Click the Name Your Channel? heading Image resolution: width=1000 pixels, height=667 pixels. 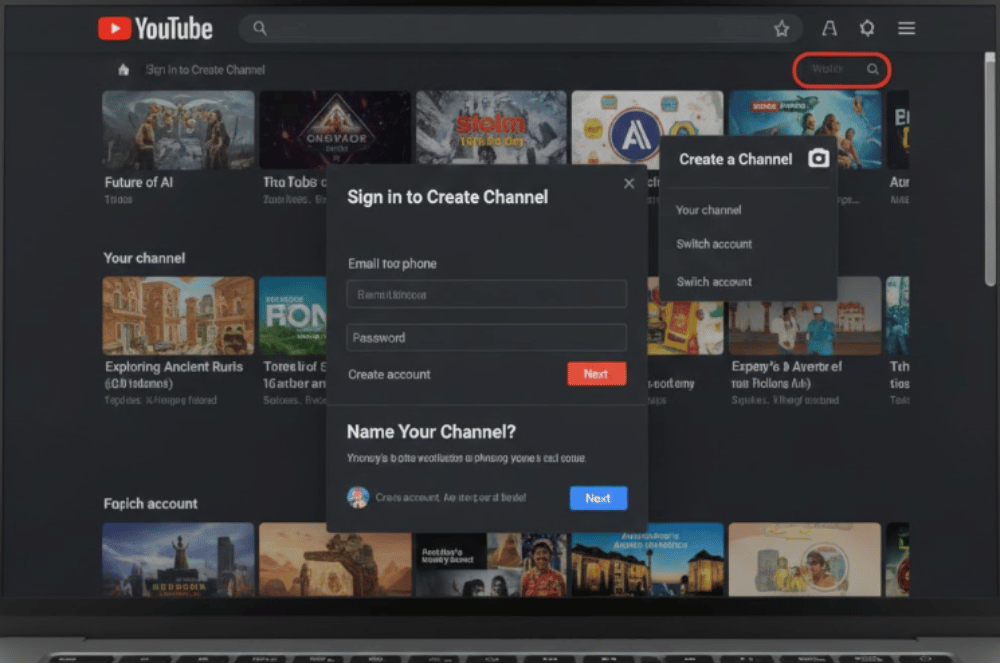pyautogui.click(x=431, y=432)
